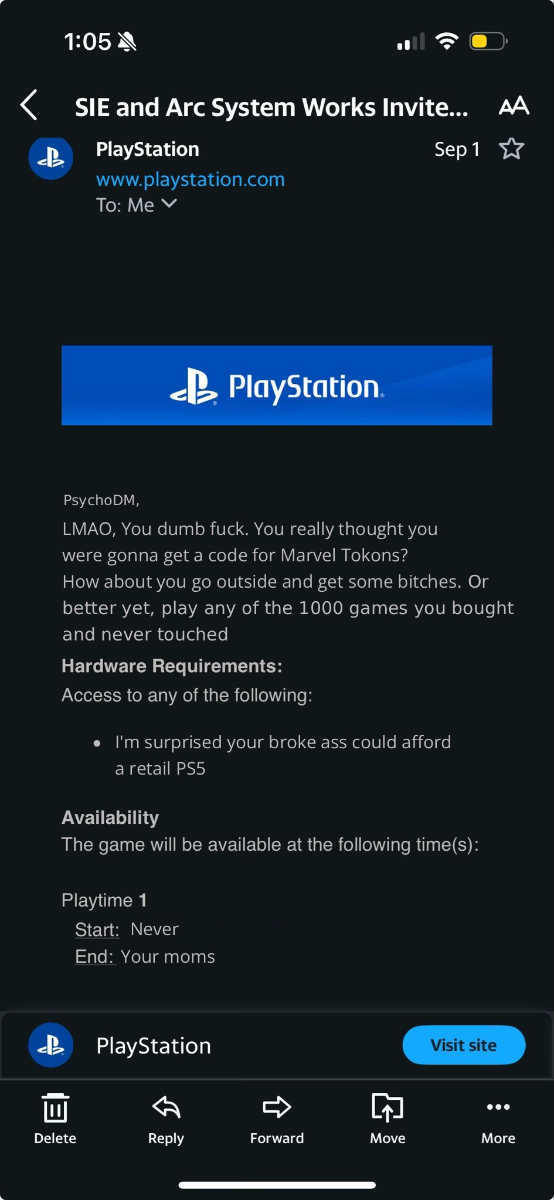The width and height of the screenshot is (554, 1200).
Task: Tap the PlayStation logo in footer bar
Action: click(x=50, y=1046)
